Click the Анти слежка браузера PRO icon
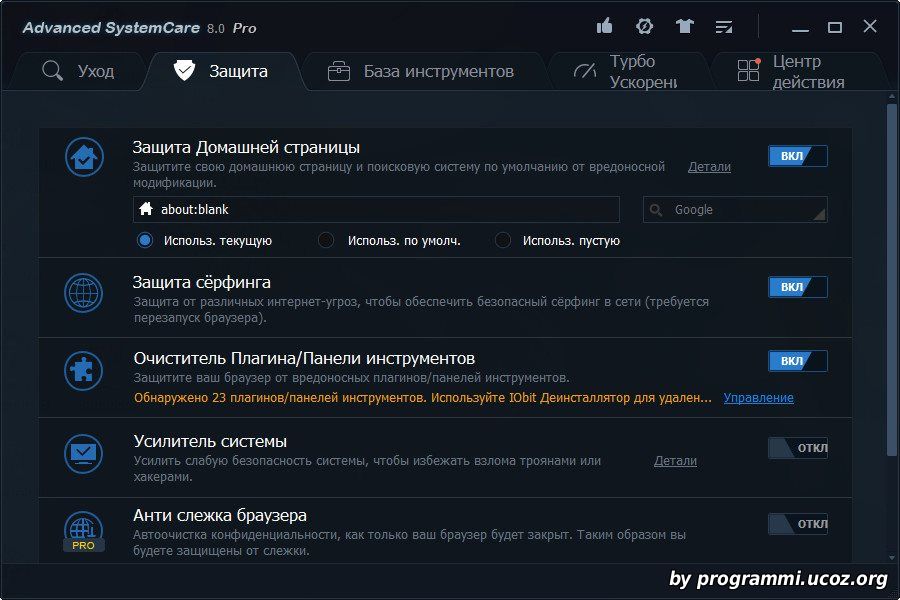 point(84,531)
